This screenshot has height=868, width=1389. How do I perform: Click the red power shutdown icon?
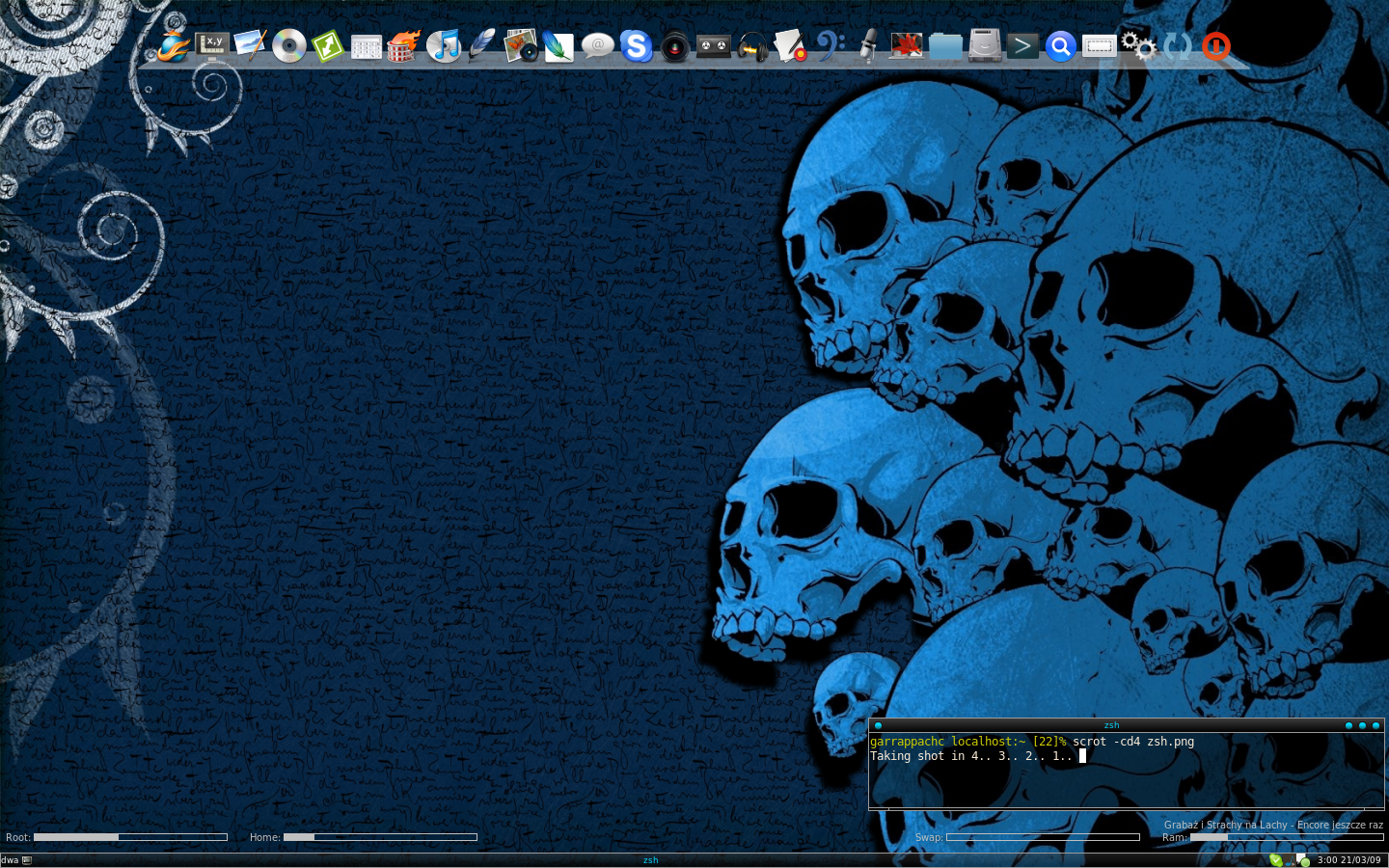pyautogui.click(x=1216, y=45)
